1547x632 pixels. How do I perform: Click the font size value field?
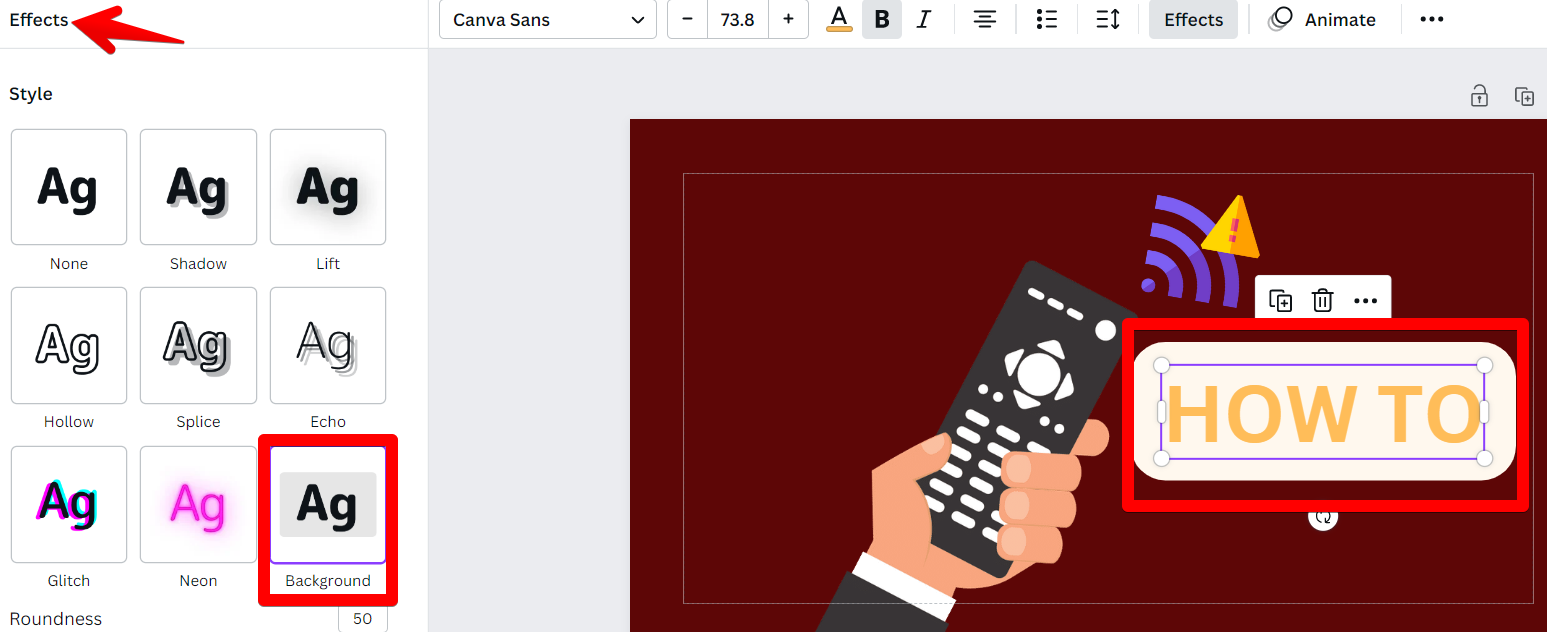tap(737, 20)
